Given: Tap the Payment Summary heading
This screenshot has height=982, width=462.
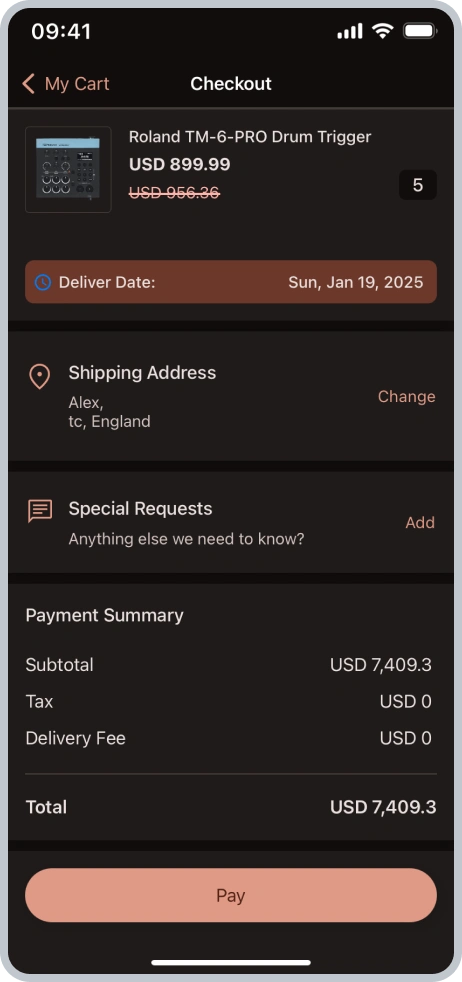Looking at the screenshot, I should [105, 615].
